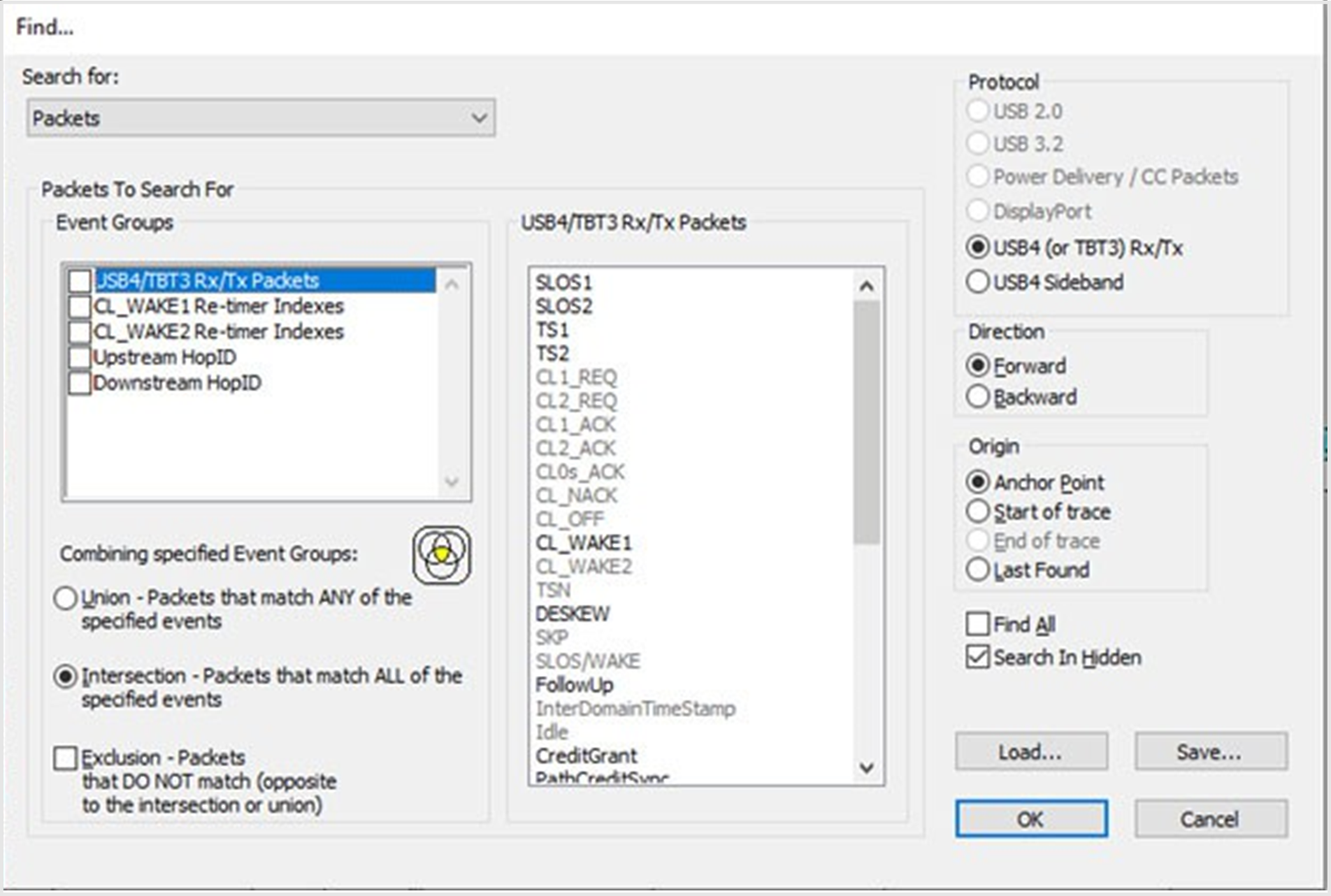Set direction to Backward
The image size is (1331, 896).
977,397
